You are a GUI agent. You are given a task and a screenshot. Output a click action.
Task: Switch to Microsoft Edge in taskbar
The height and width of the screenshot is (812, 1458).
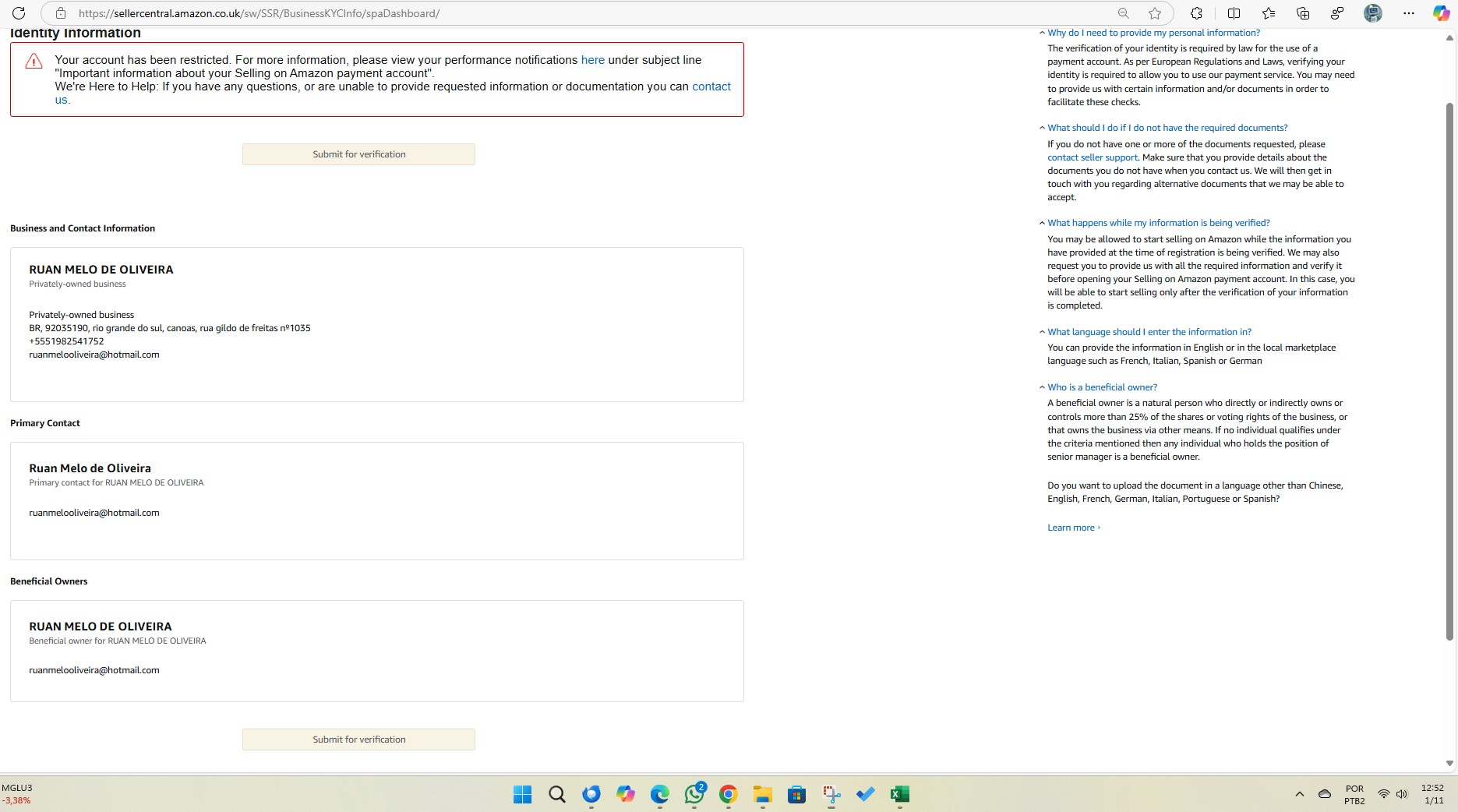(660, 794)
